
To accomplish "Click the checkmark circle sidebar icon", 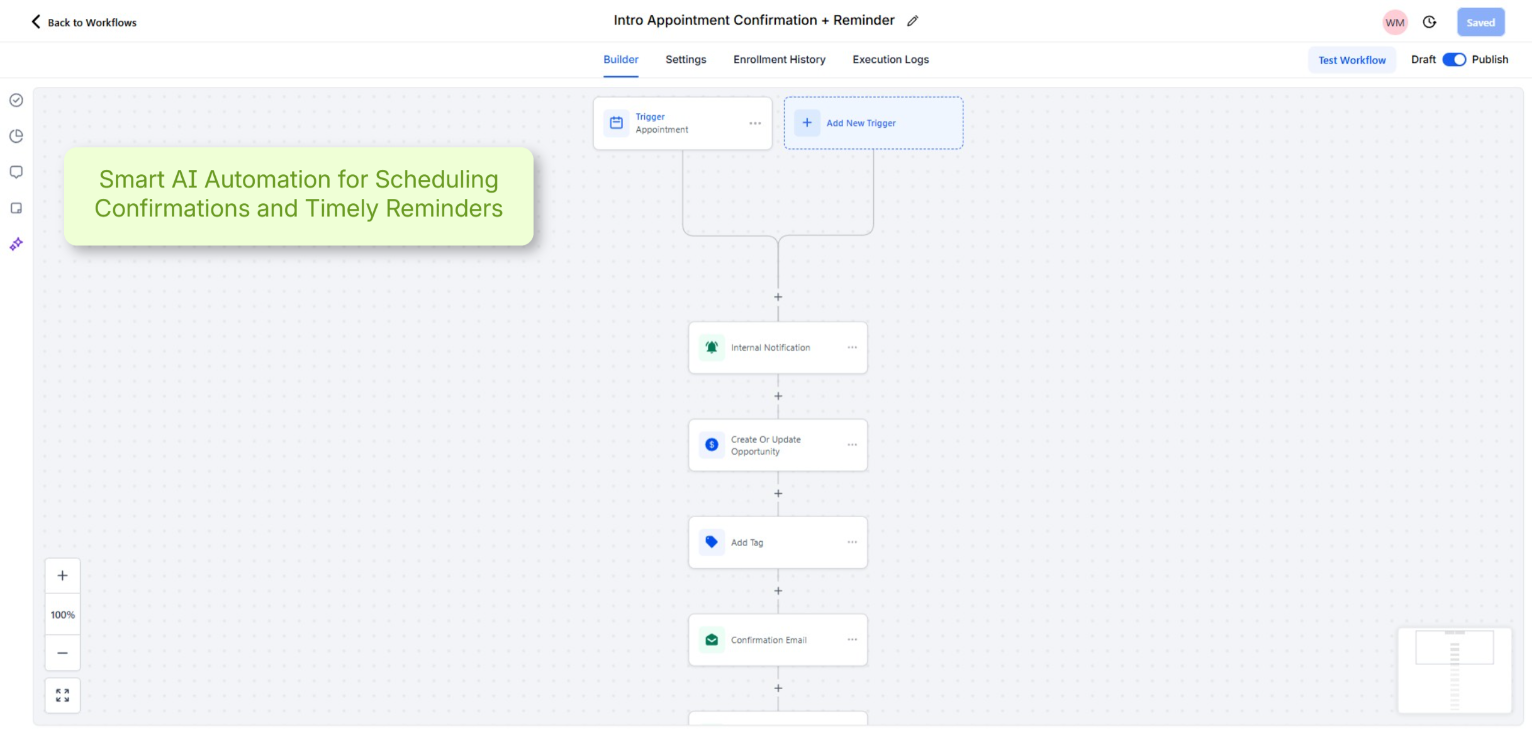I will click(16, 100).
